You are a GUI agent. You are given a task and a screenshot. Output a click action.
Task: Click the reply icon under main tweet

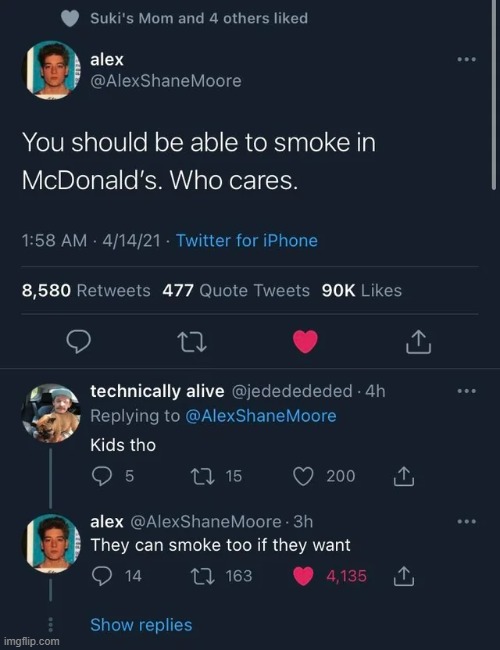pos(79,342)
